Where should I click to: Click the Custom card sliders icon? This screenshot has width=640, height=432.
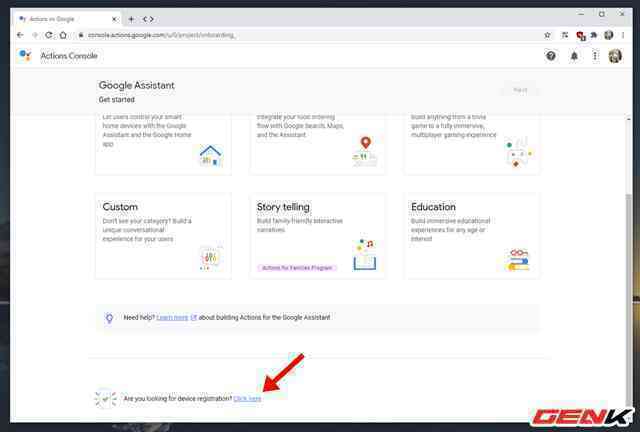[210, 258]
